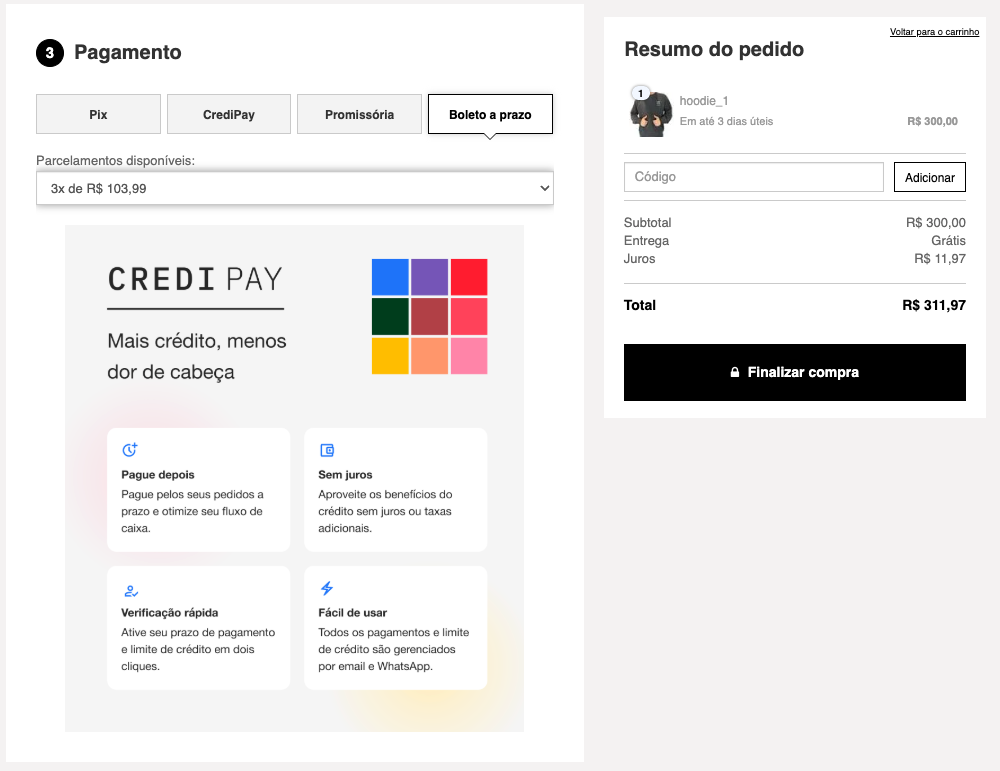Screen dimensions: 1000x771
Task: Select the Pix payment tab
Action: coord(98,114)
